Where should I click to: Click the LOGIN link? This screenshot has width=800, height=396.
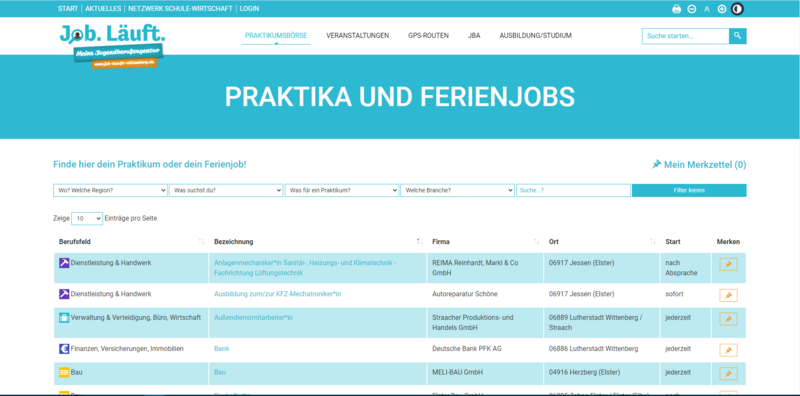(249, 9)
